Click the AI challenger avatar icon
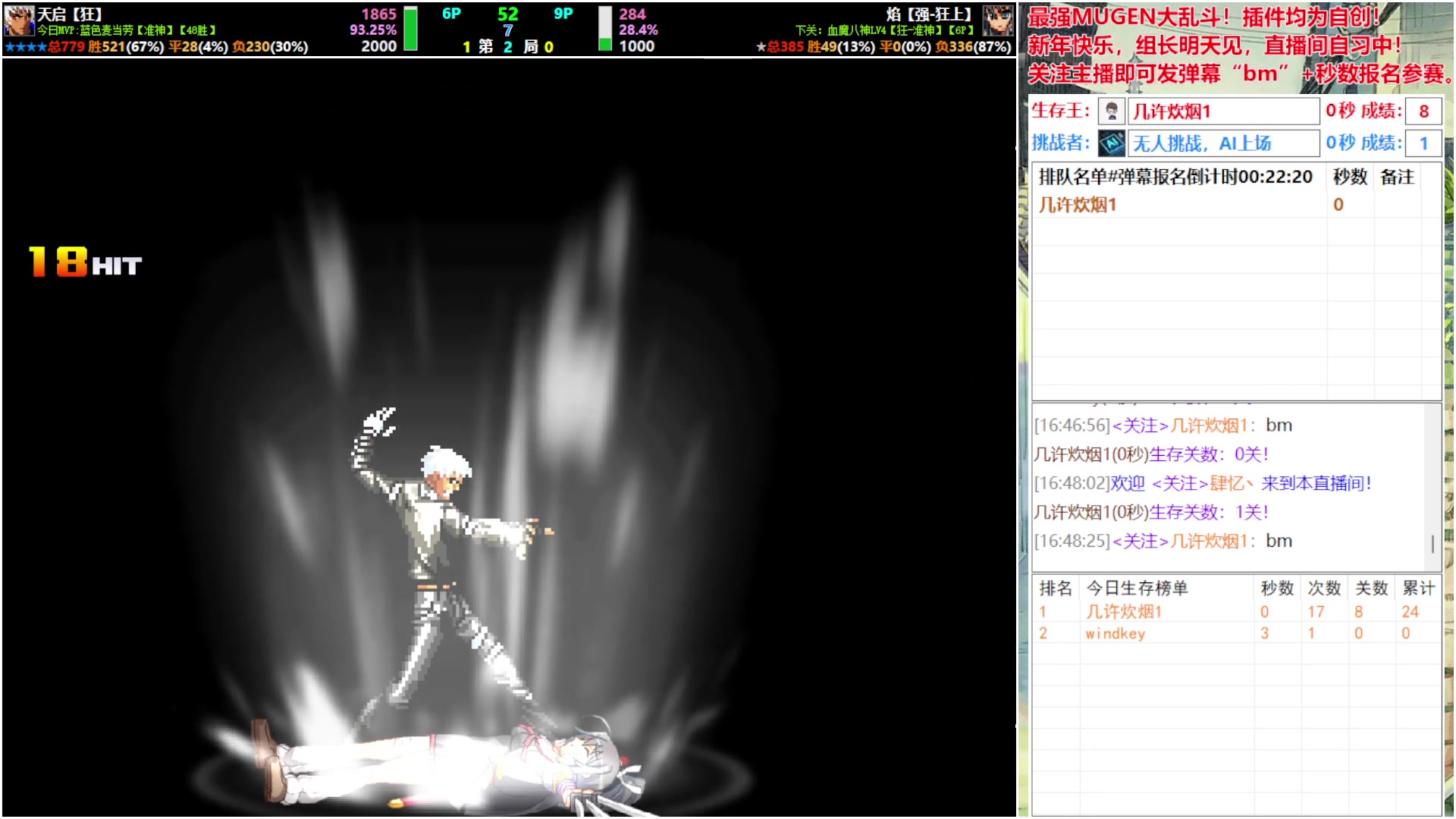This screenshot has width=1456, height=819. point(1111,143)
